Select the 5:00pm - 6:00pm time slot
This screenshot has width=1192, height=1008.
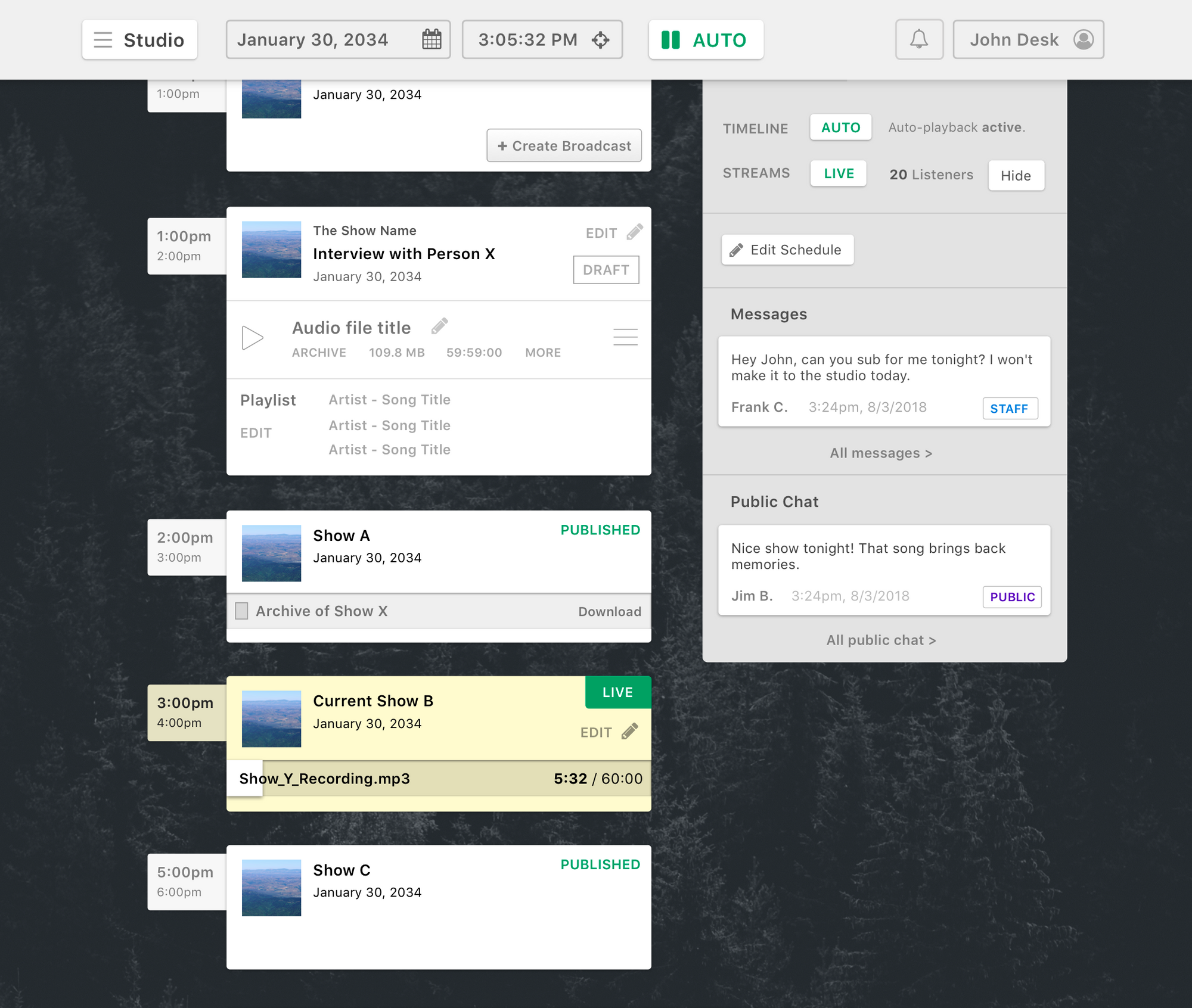tap(187, 882)
